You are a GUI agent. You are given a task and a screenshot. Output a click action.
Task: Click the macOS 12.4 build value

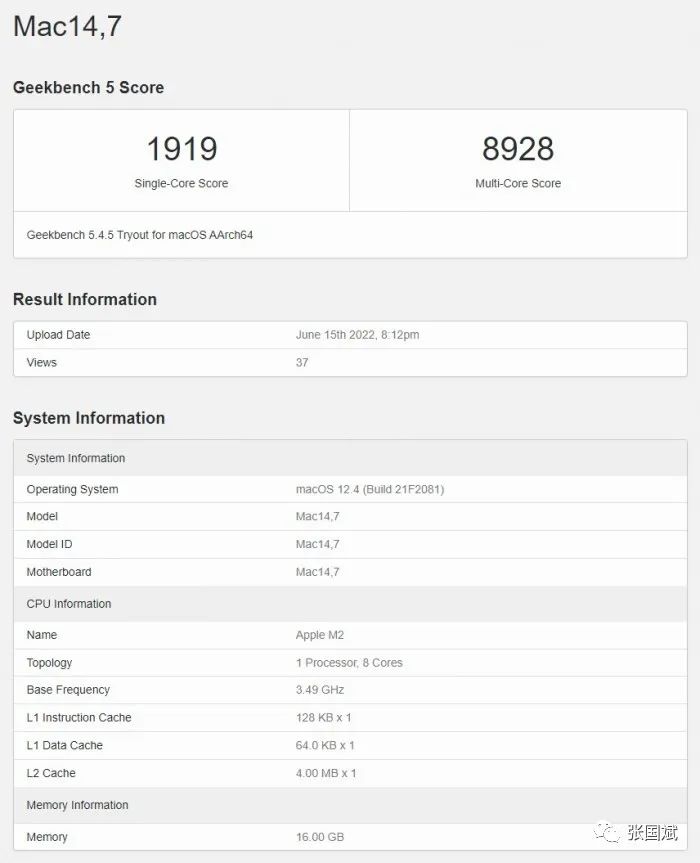click(x=370, y=489)
